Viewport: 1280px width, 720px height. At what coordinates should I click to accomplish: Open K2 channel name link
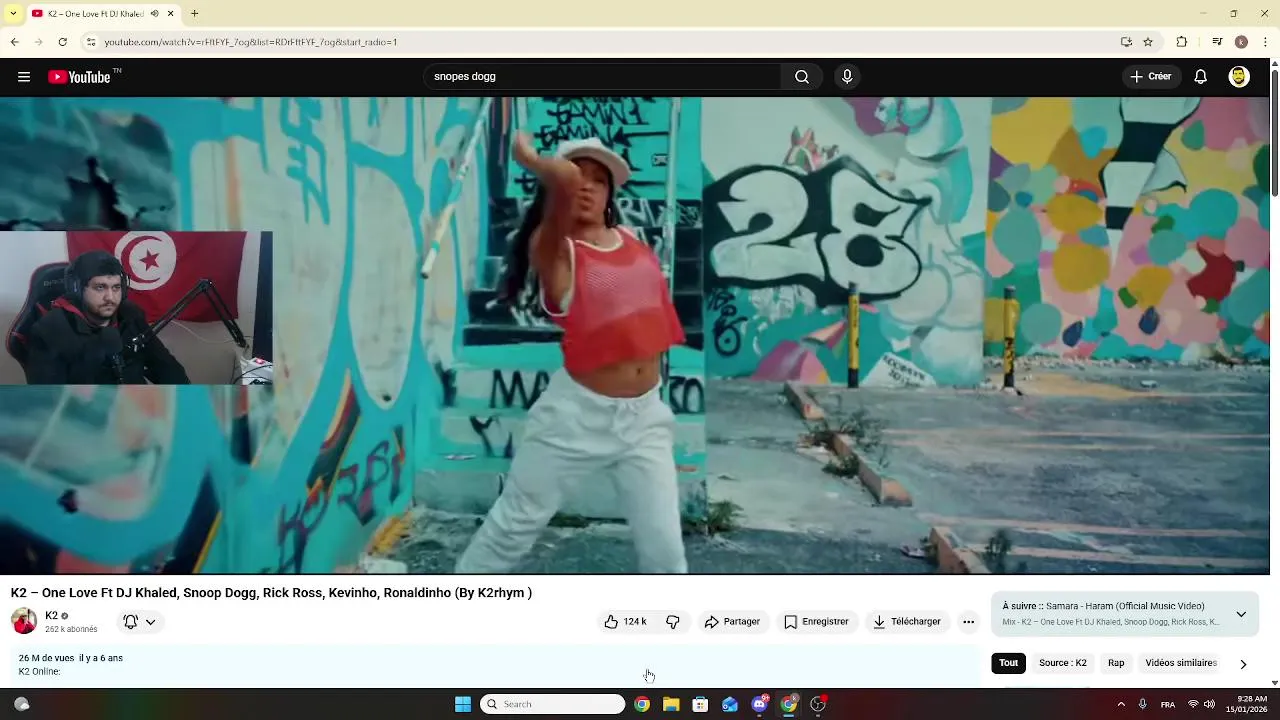pos(52,616)
